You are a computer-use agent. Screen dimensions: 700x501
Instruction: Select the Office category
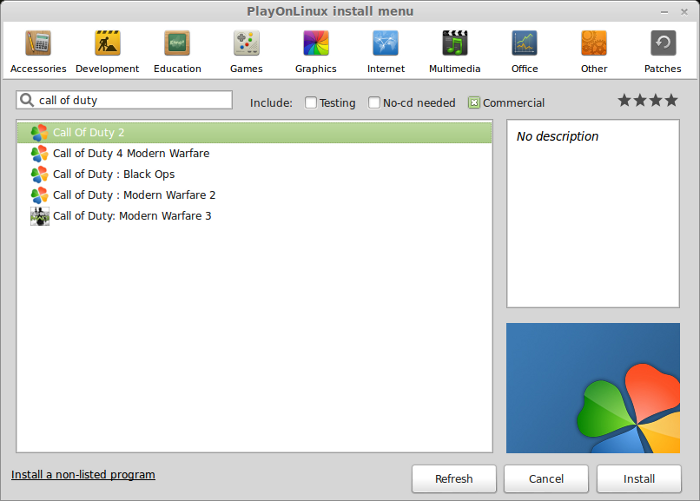(525, 51)
